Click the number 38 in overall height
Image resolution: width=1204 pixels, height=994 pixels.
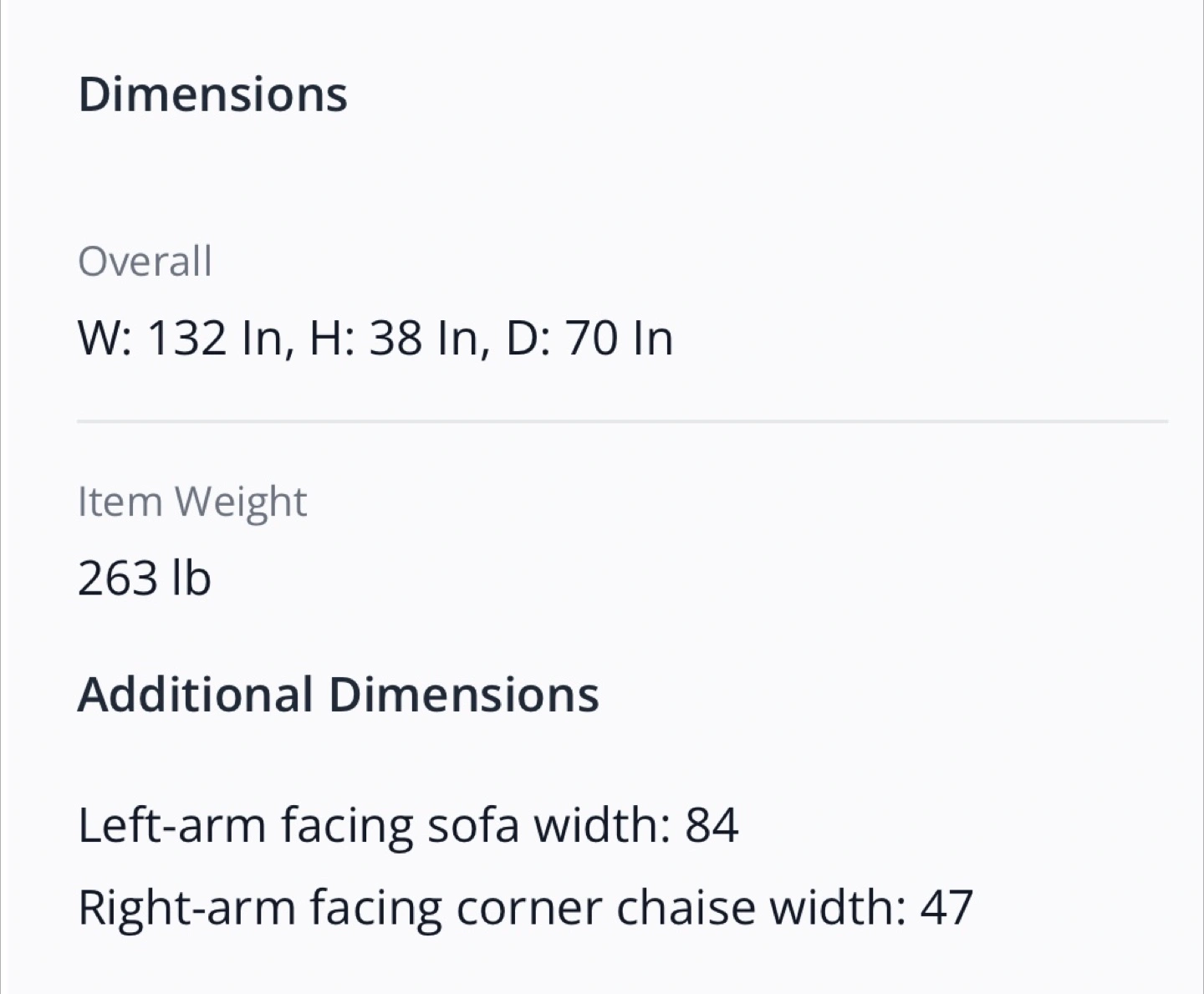(395, 339)
